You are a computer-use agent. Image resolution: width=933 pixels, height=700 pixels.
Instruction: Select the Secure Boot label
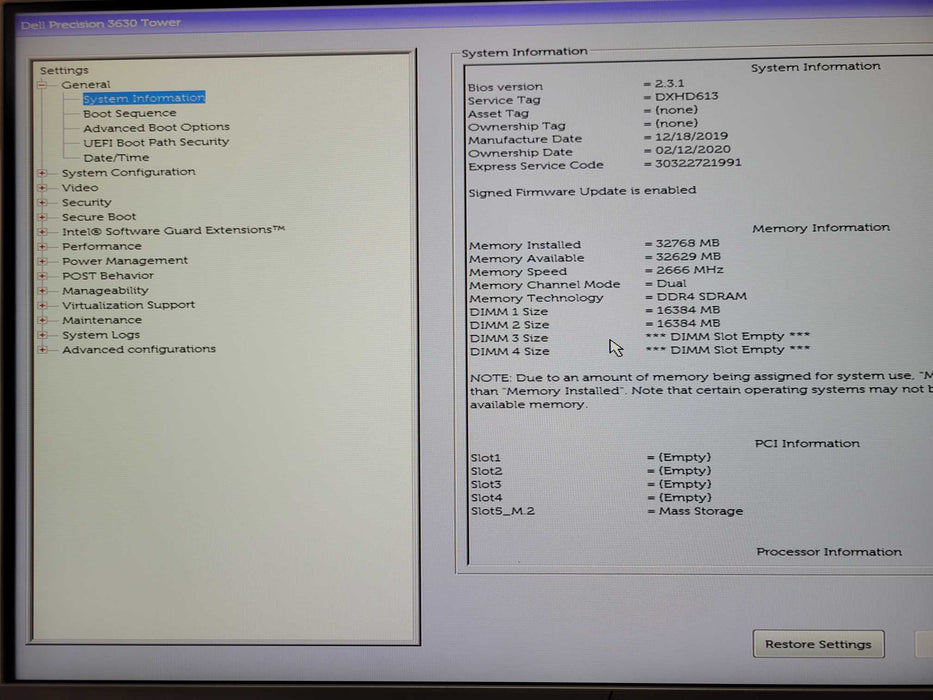pyautogui.click(x=99, y=217)
